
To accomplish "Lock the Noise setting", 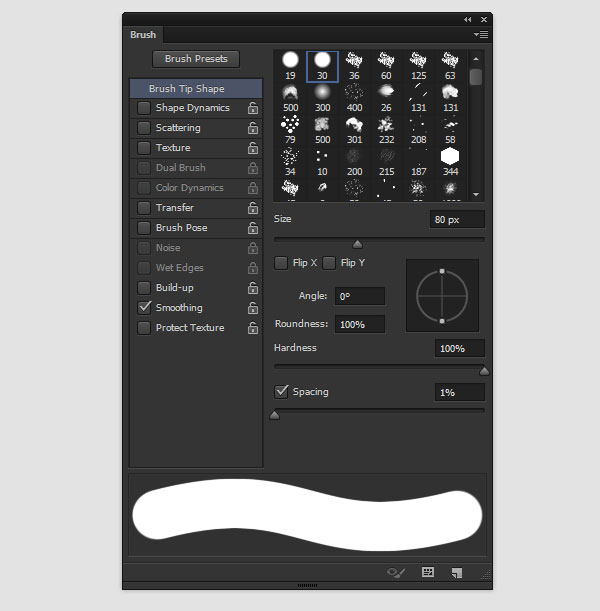I will (253, 248).
